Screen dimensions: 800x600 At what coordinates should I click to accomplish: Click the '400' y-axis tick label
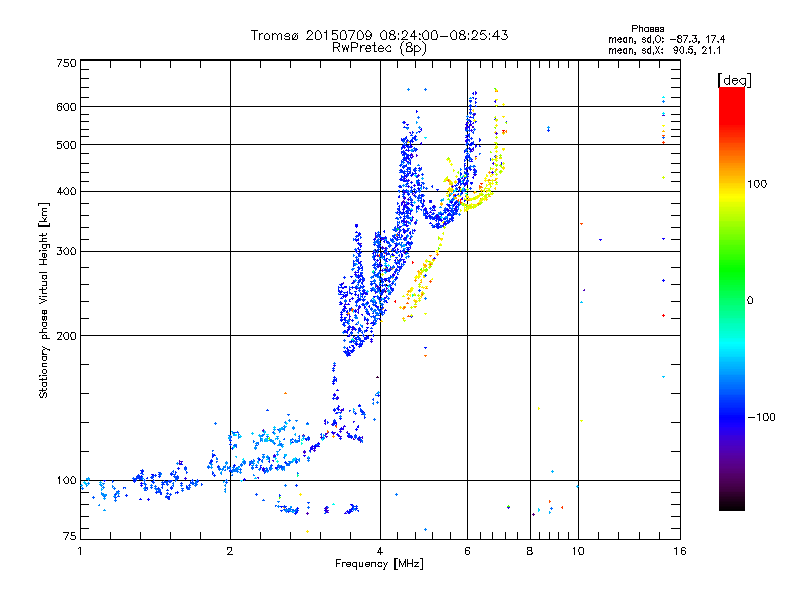66,191
